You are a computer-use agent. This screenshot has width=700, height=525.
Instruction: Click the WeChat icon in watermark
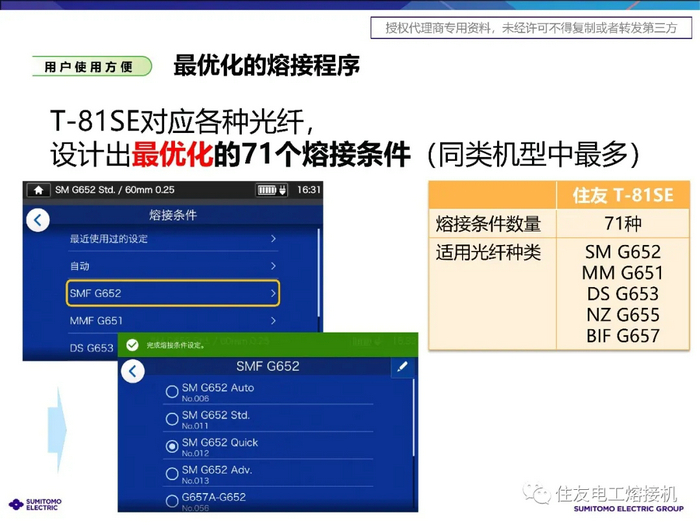click(x=539, y=494)
